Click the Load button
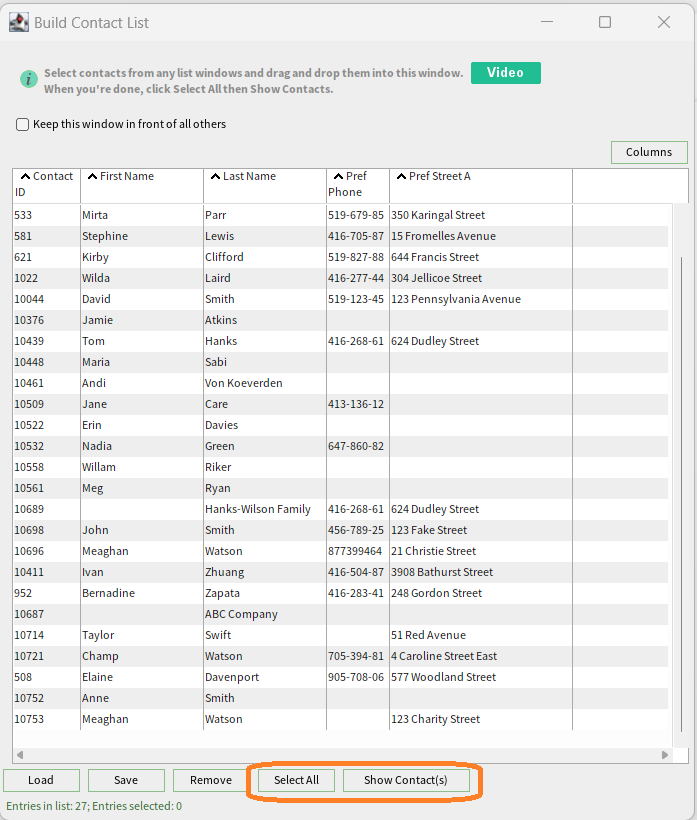The height and width of the screenshot is (820, 698). coord(41,780)
